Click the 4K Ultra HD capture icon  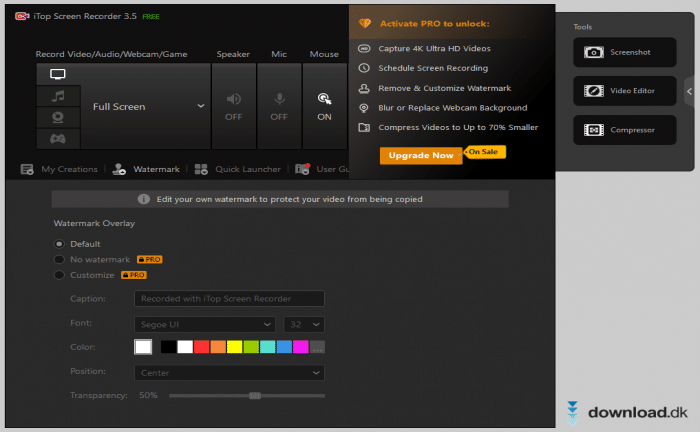364,48
